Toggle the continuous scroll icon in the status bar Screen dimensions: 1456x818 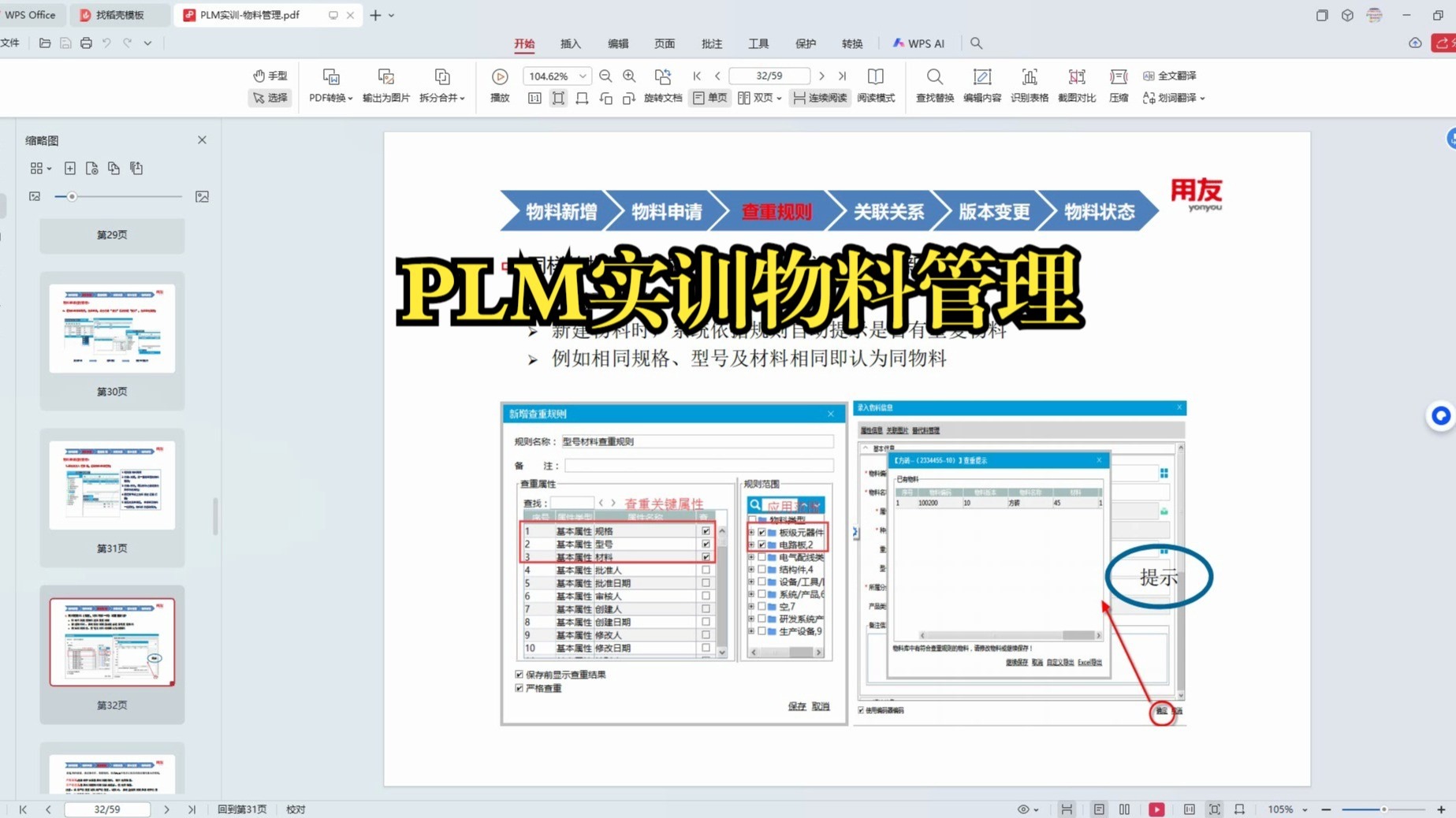1067,809
